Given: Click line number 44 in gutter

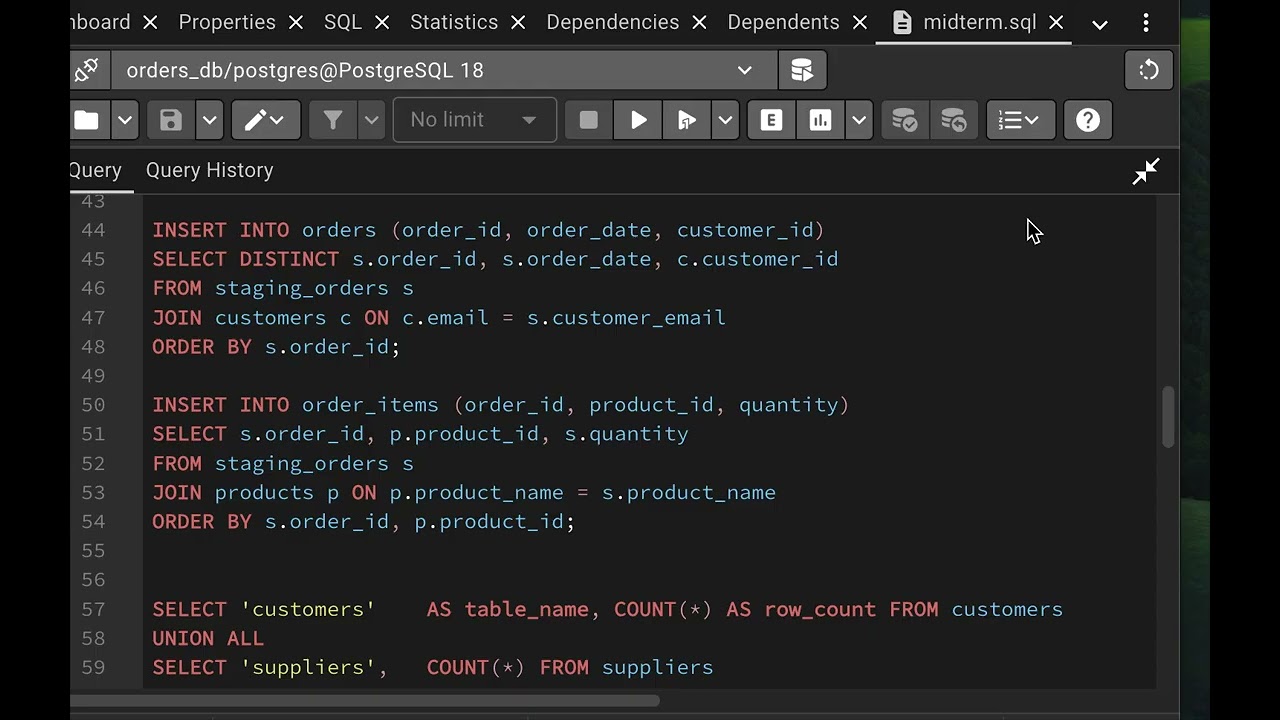Looking at the screenshot, I should (93, 230).
